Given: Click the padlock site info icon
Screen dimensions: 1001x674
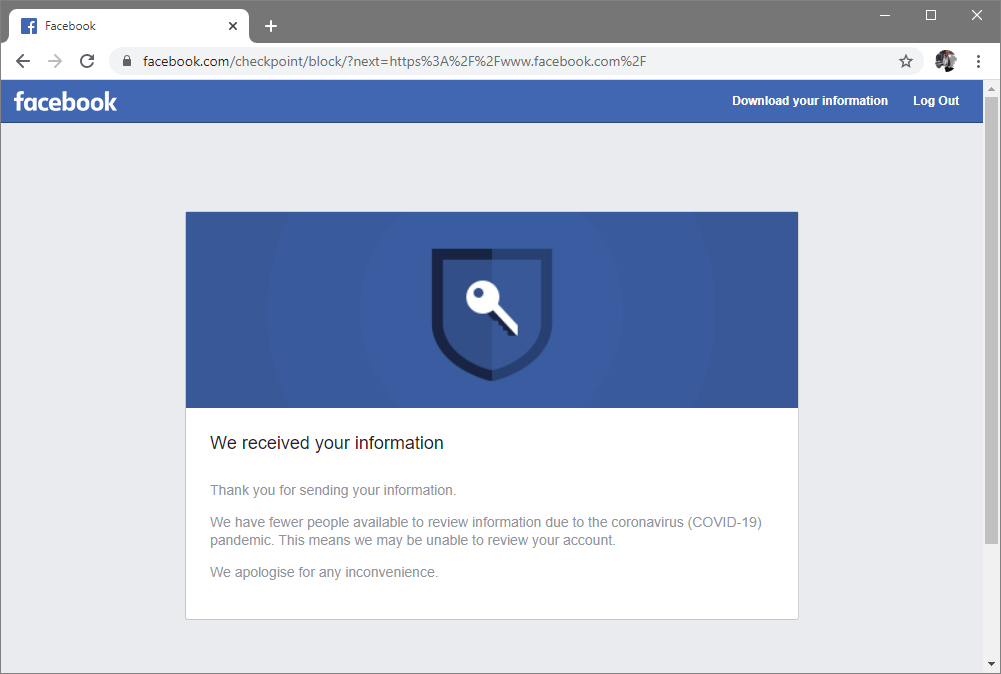Looking at the screenshot, I should (x=127, y=61).
